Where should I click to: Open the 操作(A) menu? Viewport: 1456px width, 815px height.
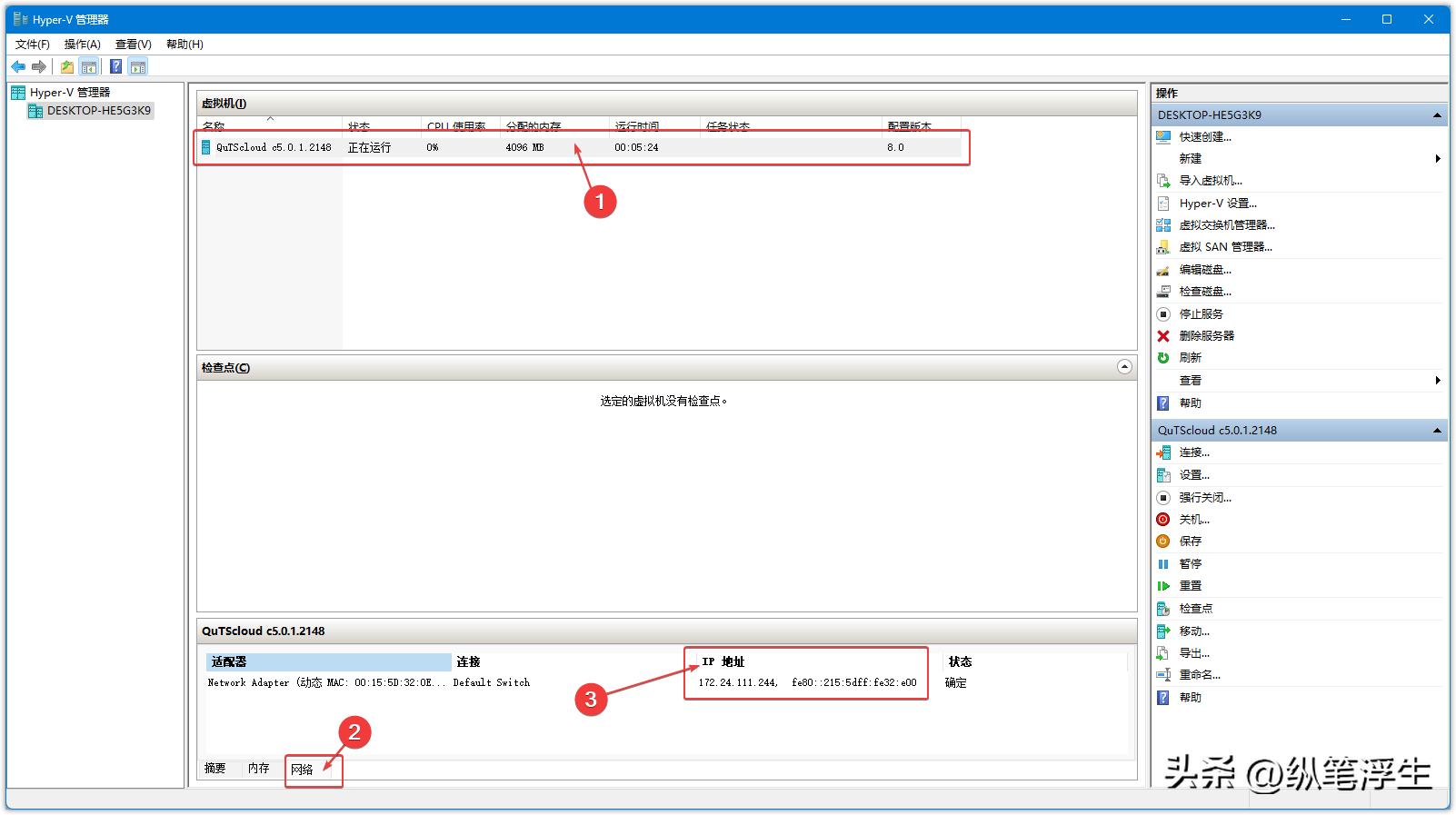coord(82,45)
